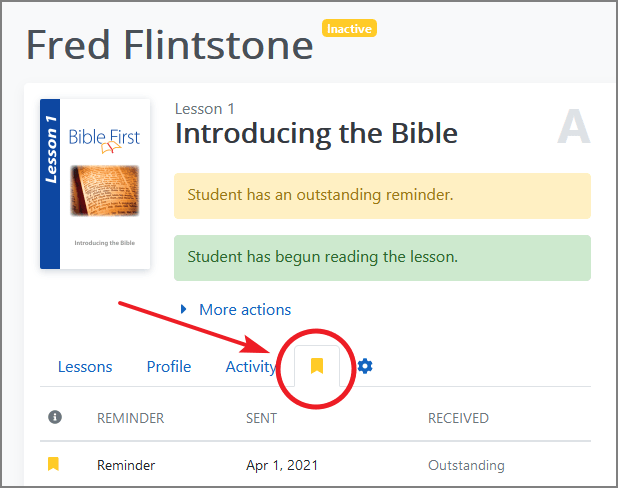Open the yellow bookmark reminders tab

pyautogui.click(x=317, y=367)
